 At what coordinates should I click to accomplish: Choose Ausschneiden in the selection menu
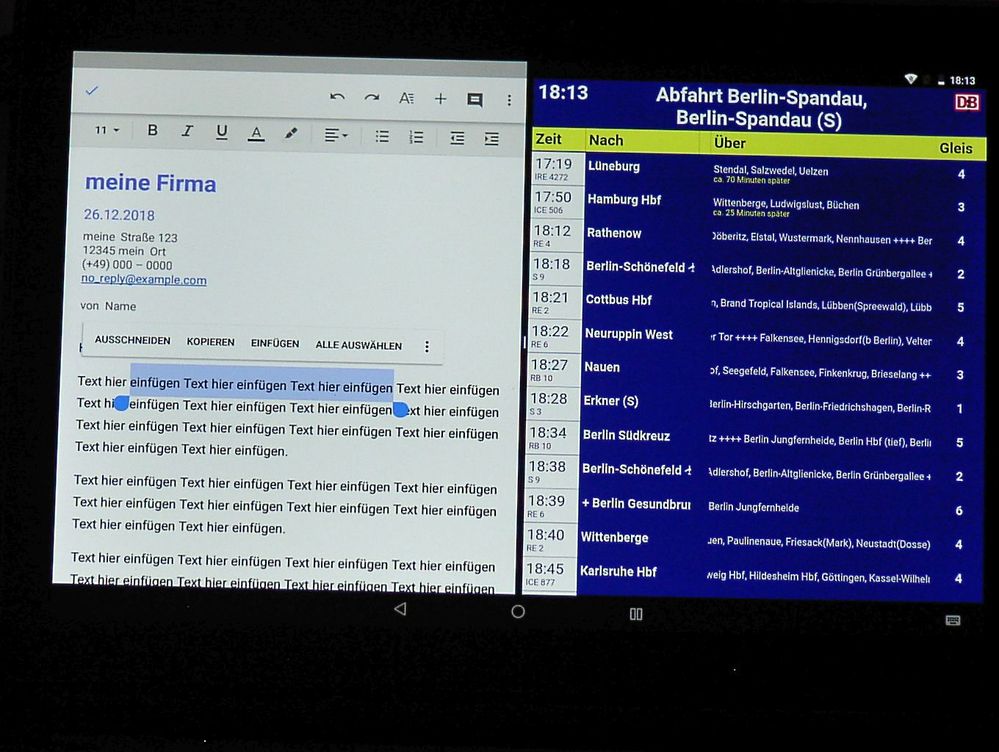[132, 341]
